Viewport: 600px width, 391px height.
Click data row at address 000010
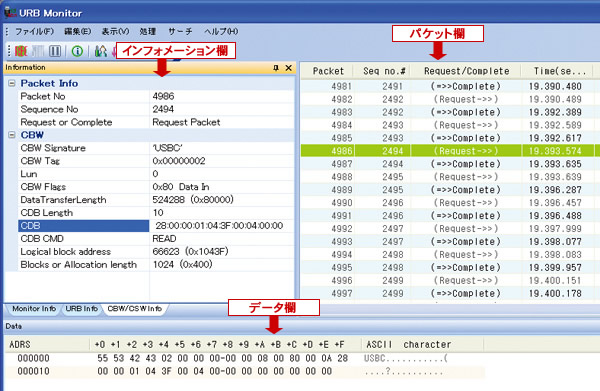245,371
